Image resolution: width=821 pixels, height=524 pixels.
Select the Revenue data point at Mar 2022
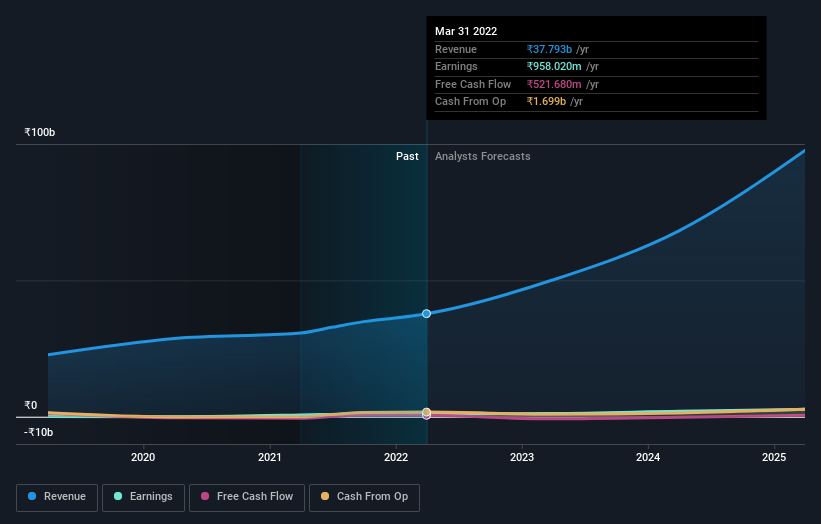[426, 314]
